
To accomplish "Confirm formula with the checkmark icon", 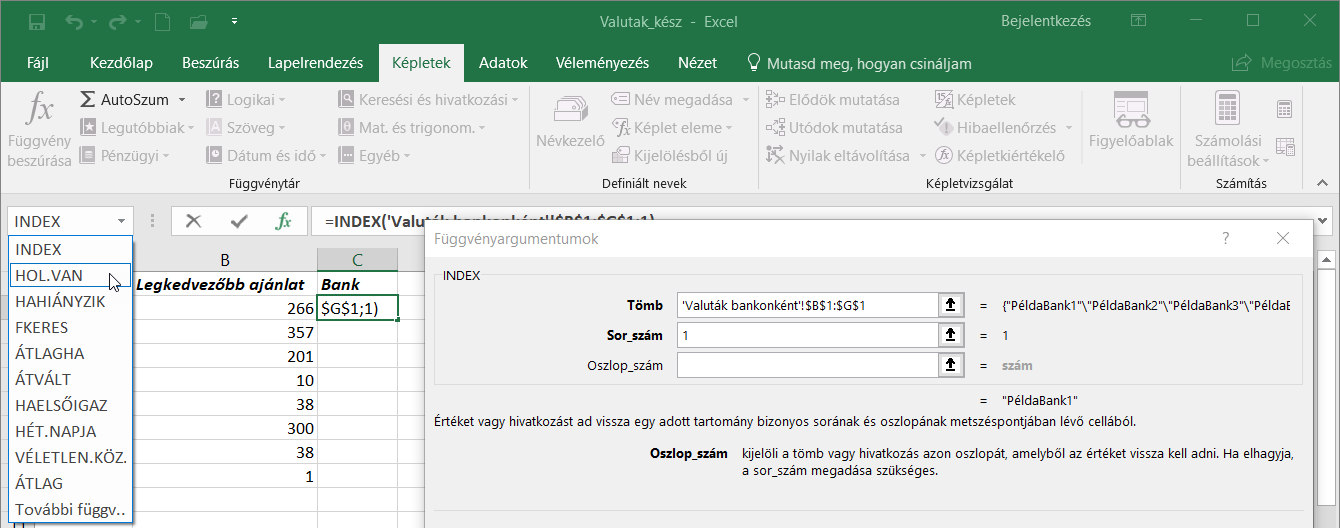I will [239, 221].
